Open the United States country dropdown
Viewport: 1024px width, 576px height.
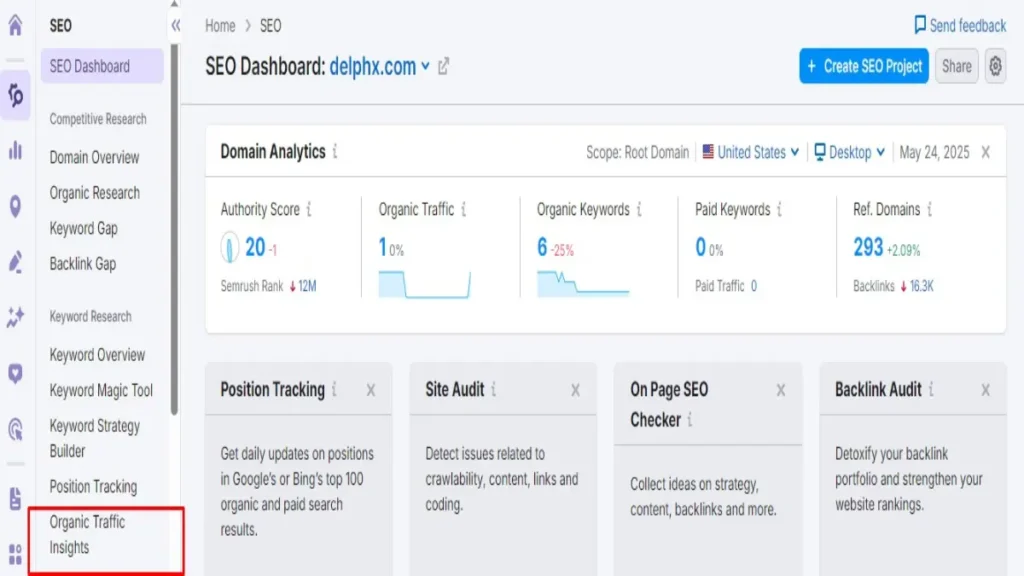pos(751,152)
